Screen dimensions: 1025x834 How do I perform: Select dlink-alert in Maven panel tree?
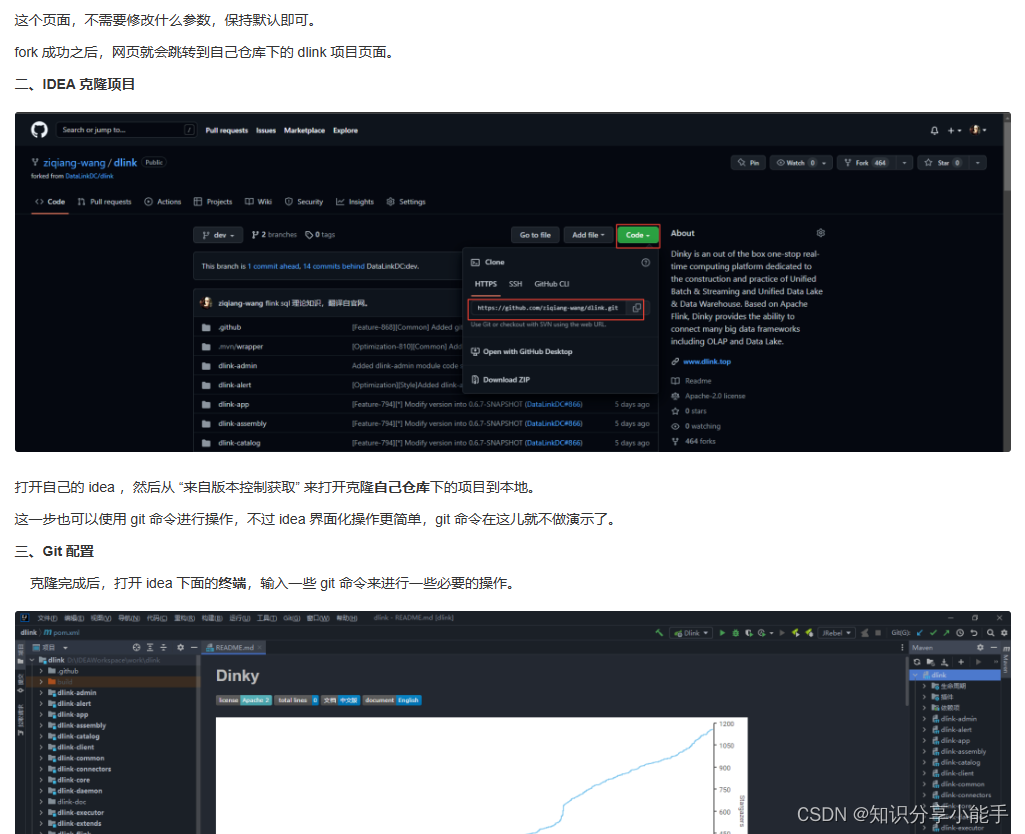(956, 730)
